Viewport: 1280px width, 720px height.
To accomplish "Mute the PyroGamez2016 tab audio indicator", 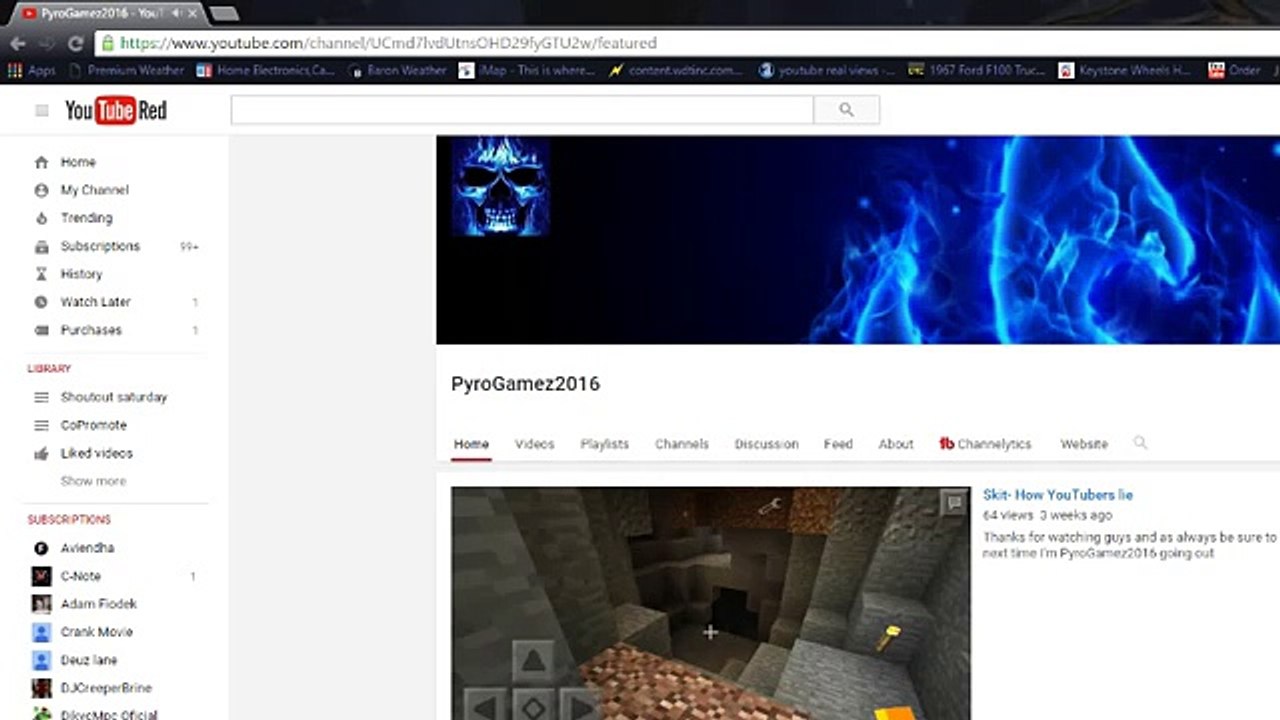I will coord(178,13).
